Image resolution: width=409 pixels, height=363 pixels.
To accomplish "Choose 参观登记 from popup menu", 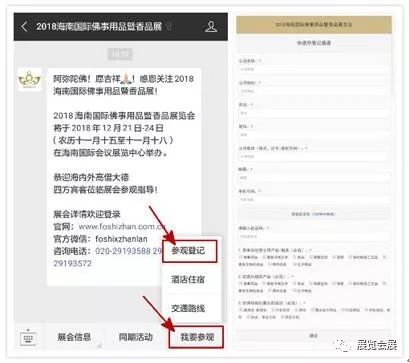I will point(189,251).
